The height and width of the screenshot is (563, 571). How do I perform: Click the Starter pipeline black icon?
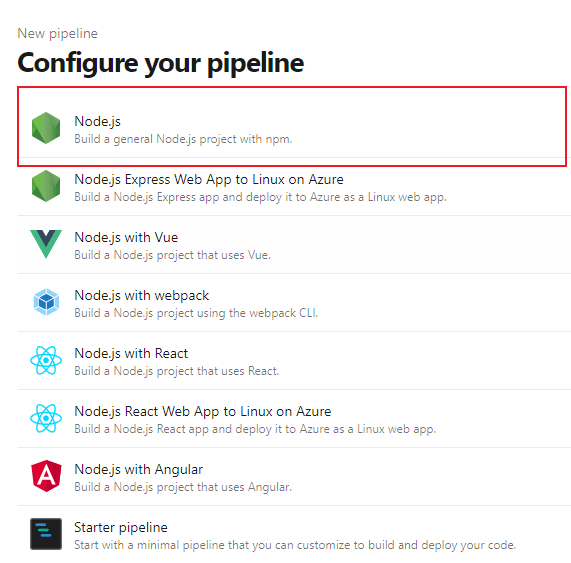point(46,534)
